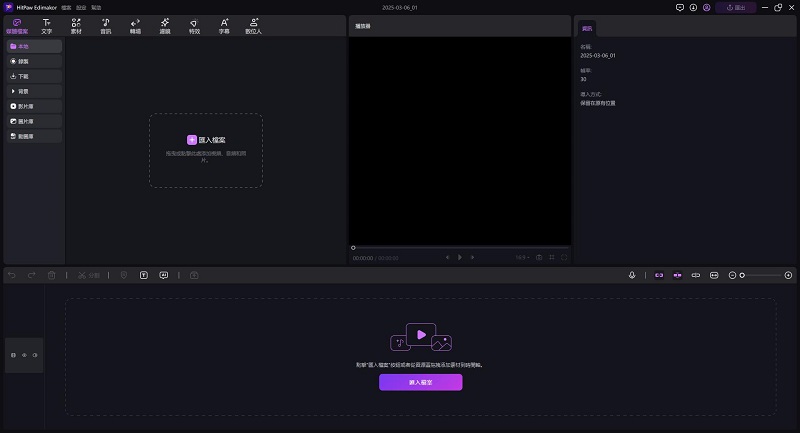Open the 特效 (Effects) tab
800x433 pixels.
tap(194, 25)
